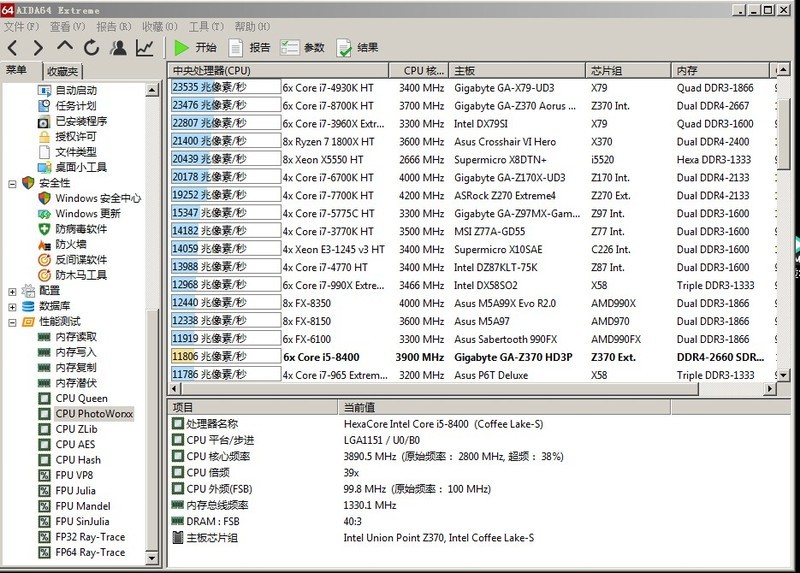800x573 pixels.
Task: Open 文件类型 tree item
Action: pyautogui.click(x=67, y=152)
